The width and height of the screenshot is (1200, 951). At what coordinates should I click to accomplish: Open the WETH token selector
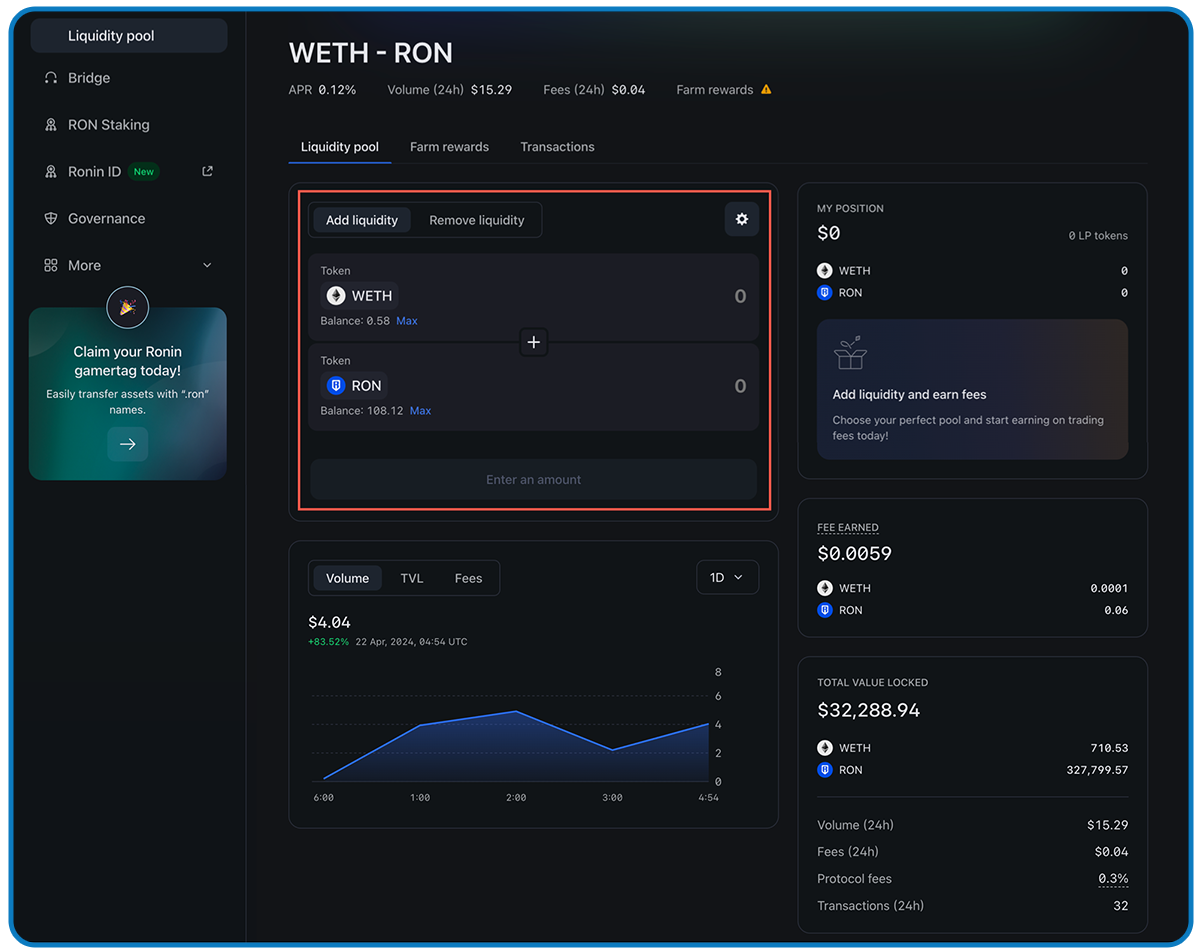[359, 295]
